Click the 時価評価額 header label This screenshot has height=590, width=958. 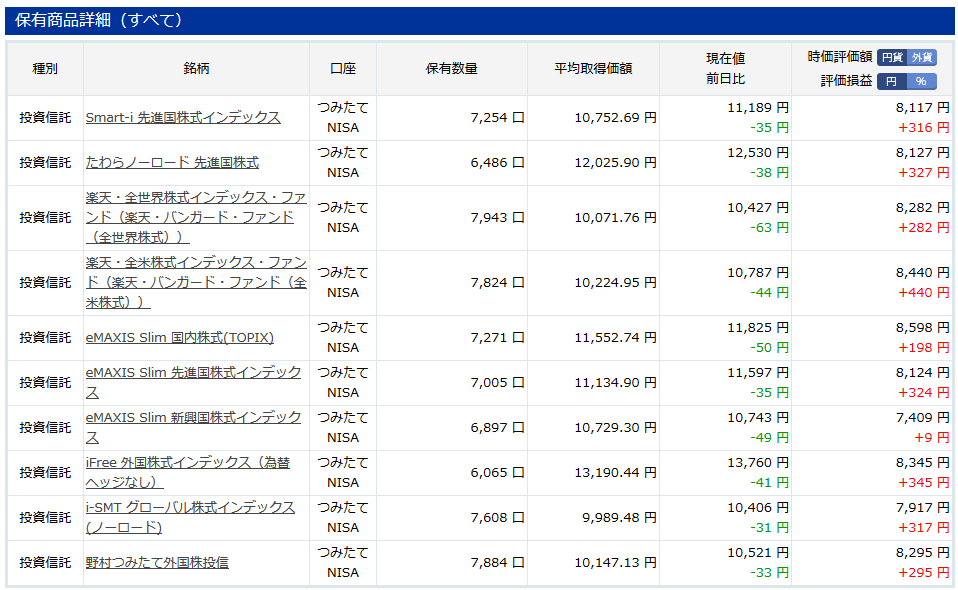(x=839, y=57)
